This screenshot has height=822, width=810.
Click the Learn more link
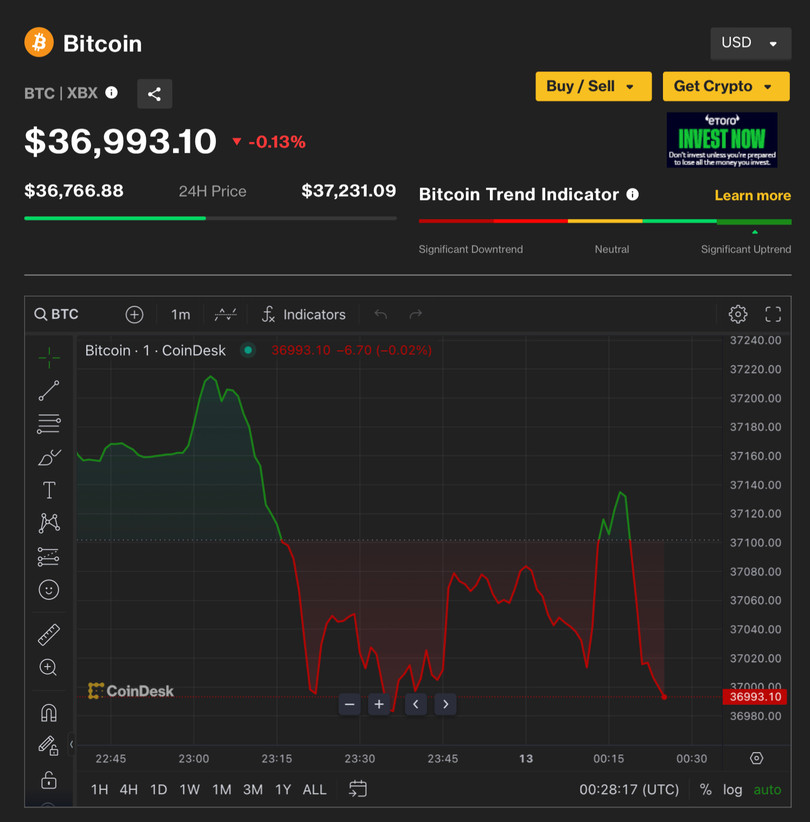752,195
